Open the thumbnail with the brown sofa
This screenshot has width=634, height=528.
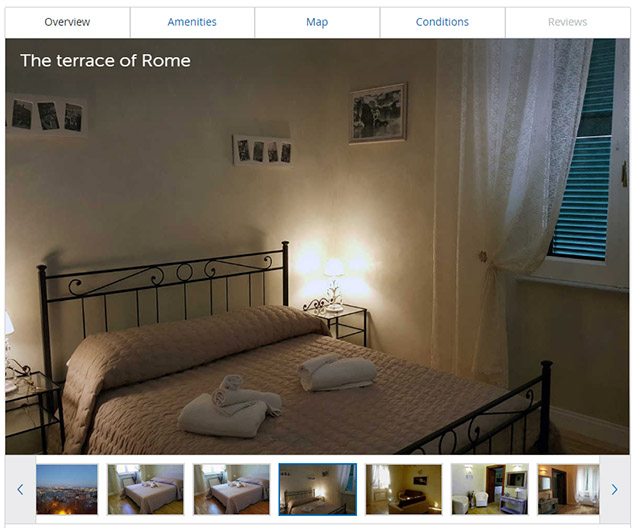(x=404, y=489)
